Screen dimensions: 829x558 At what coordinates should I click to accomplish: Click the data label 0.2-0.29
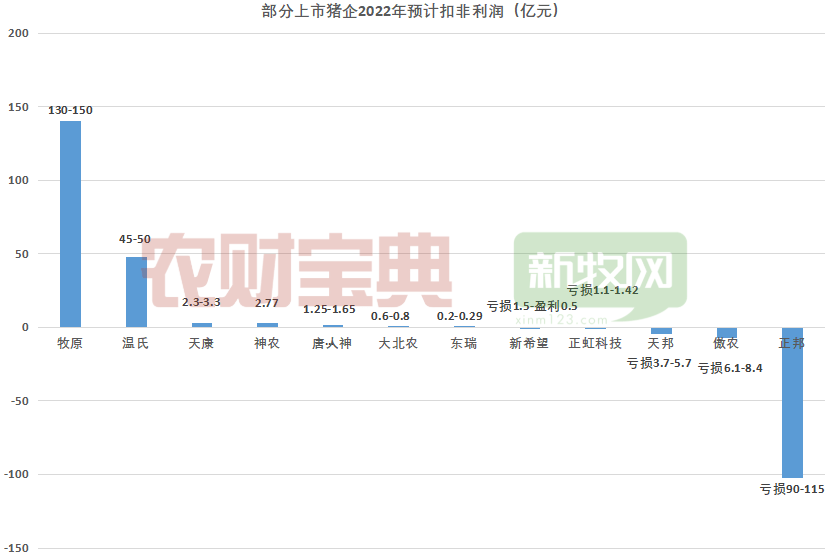coord(459,316)
